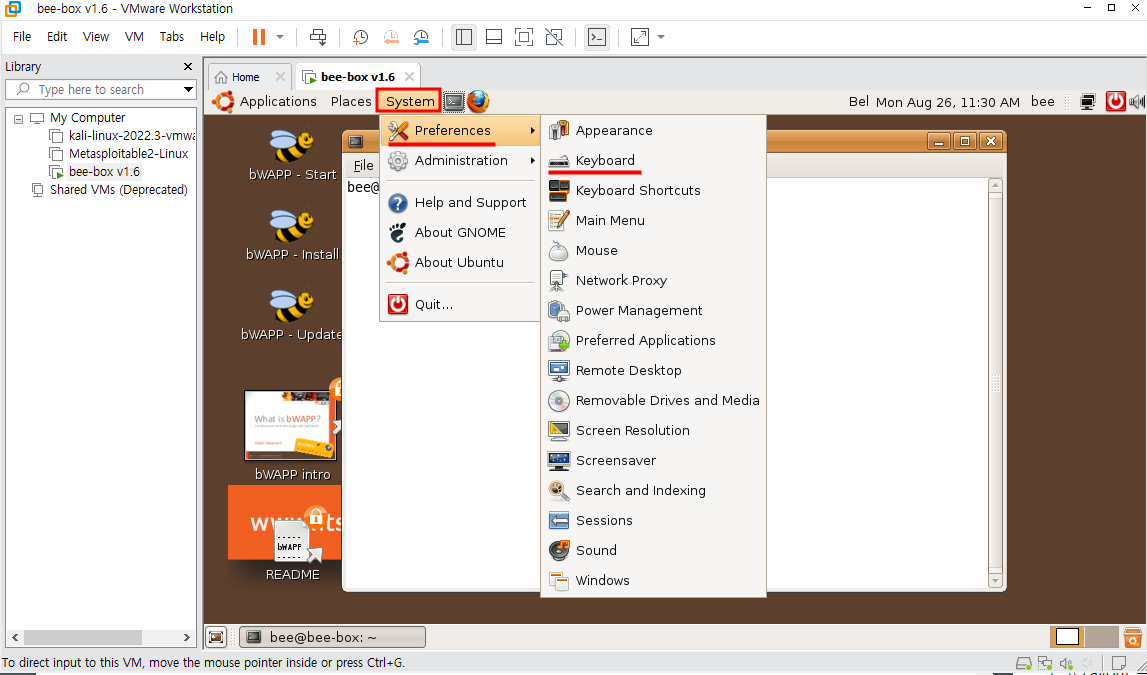Open Keyboard Shortcuts preferences
The width and height of the screenshot is (1147, 675).
(653, 191)
